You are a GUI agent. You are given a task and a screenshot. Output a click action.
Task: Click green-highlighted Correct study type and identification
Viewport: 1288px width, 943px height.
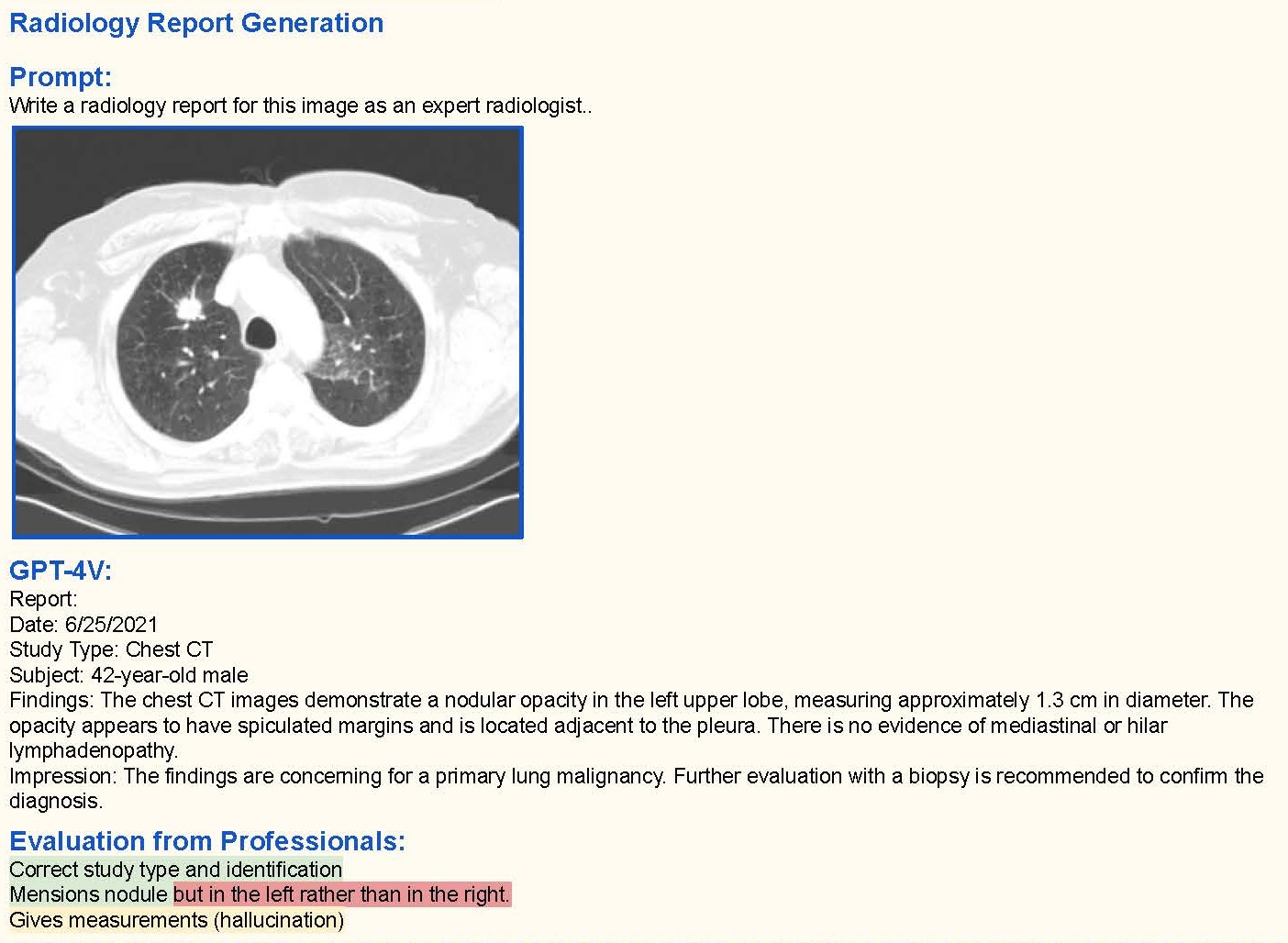176,869
